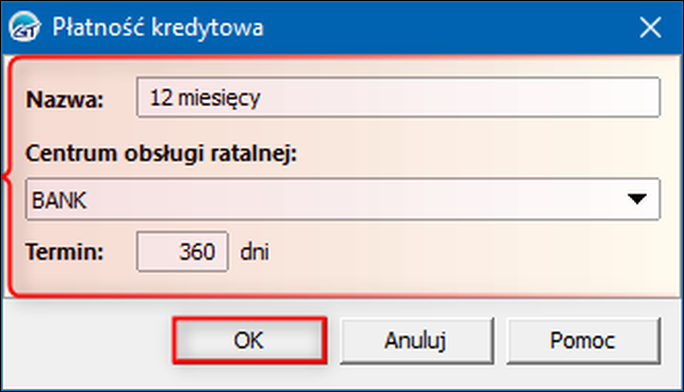Image resolution: width=684 pixels, height=392 pixels.
Task: Click the Centrum obsługi ratalnej label
Action: pyautogui.click(x=161, y=153)
